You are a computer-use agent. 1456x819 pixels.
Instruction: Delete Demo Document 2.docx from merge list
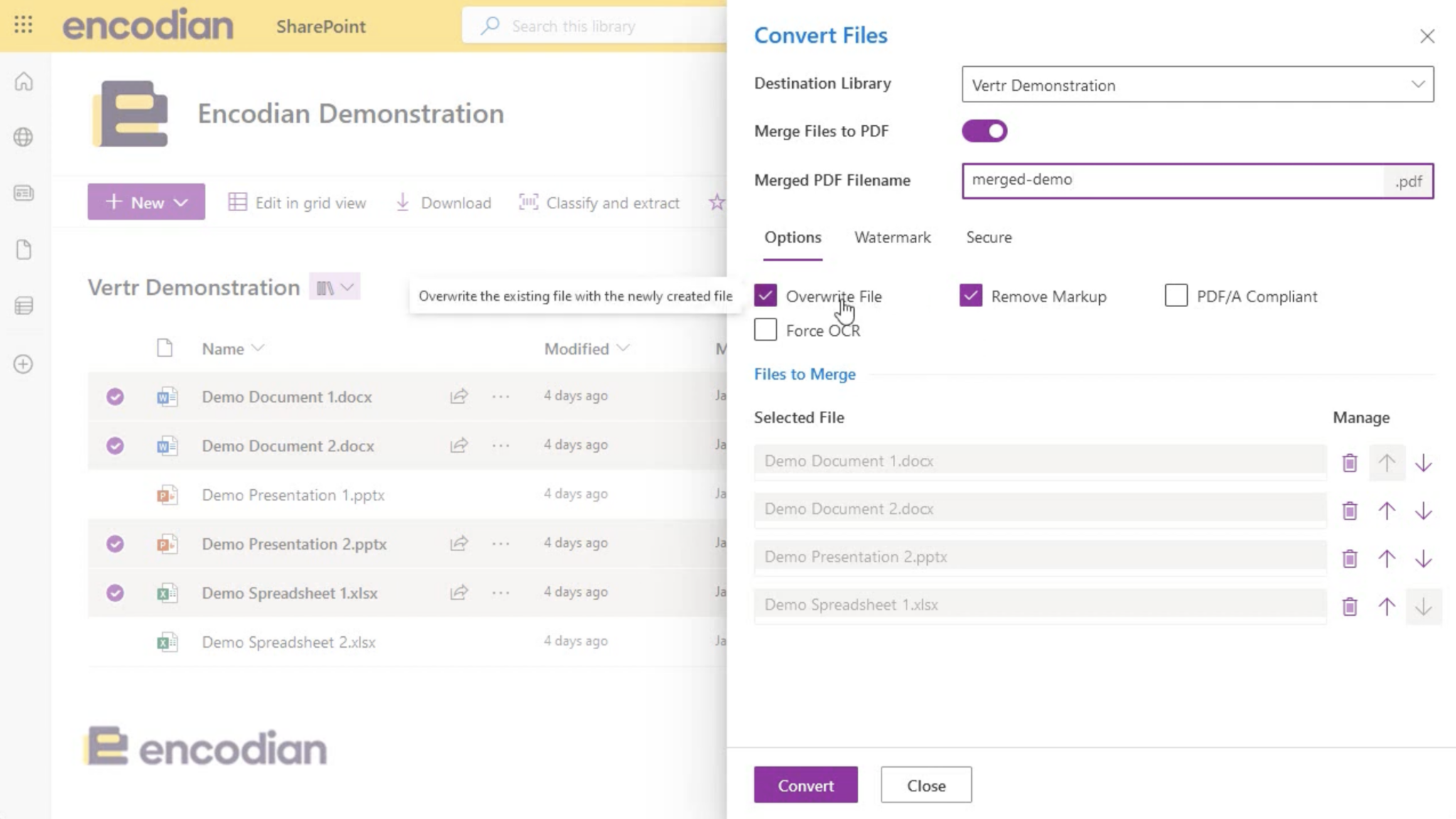[x=1349, y=510]
